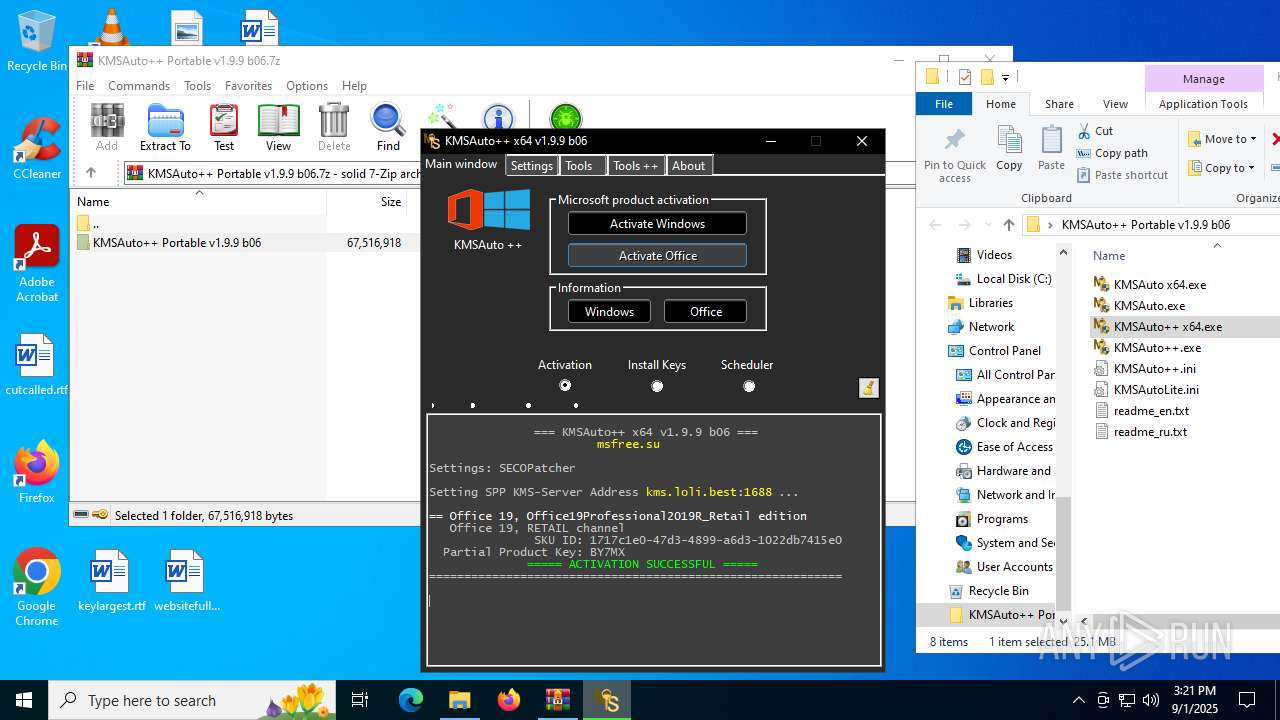Screen dimensions: 1280x720
Task: Click Copy path in Explorer ribbon
Action: click(x=1112, y=153)
